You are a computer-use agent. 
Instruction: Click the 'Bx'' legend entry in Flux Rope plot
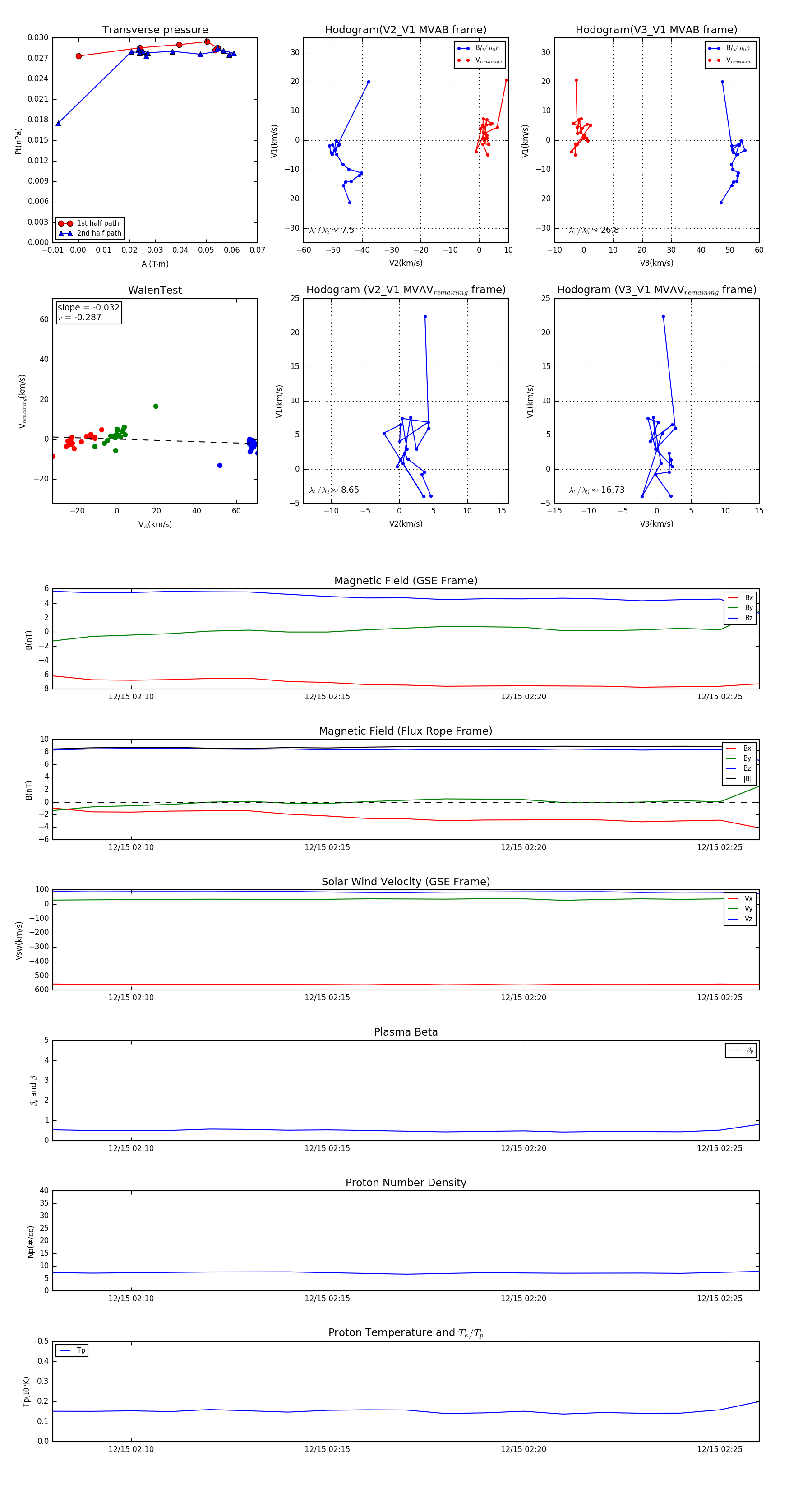[x=740, y=749]
